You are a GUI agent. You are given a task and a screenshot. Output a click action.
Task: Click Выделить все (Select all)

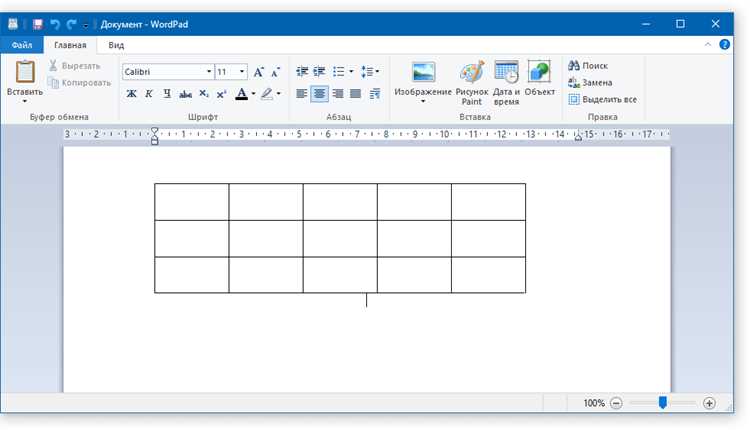point(603,99)
